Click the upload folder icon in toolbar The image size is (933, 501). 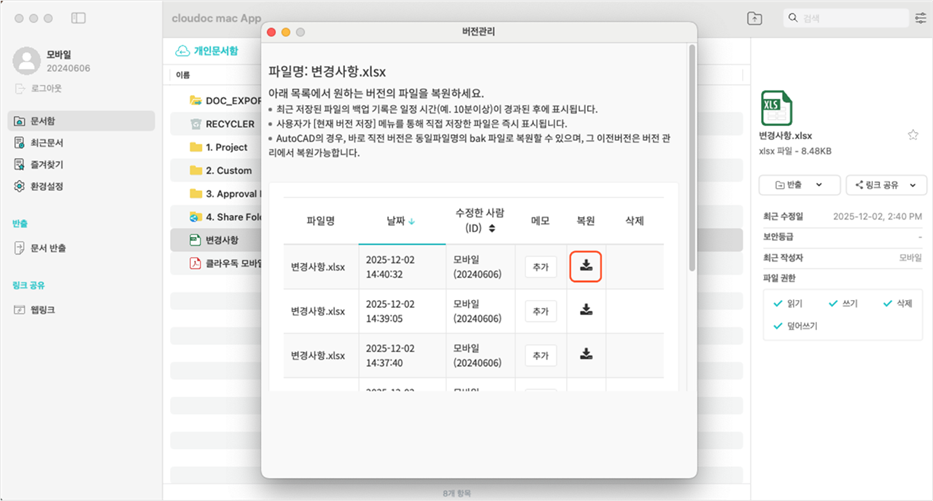tap(754, 19)
